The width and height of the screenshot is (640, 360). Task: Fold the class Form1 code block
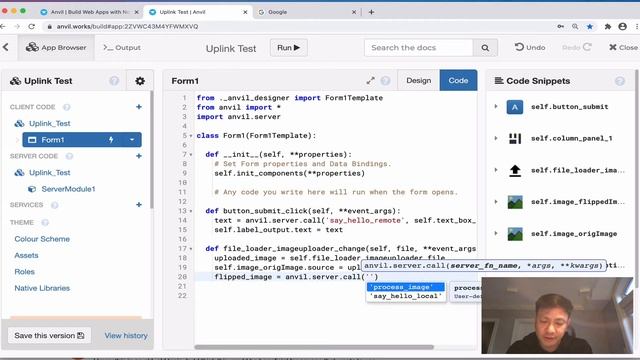(x=191, y=136)
